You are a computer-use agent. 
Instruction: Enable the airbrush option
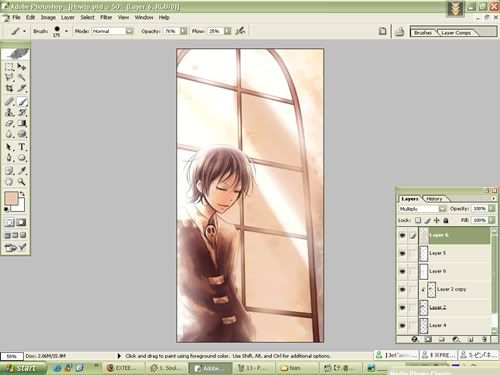tap(240, 31)
